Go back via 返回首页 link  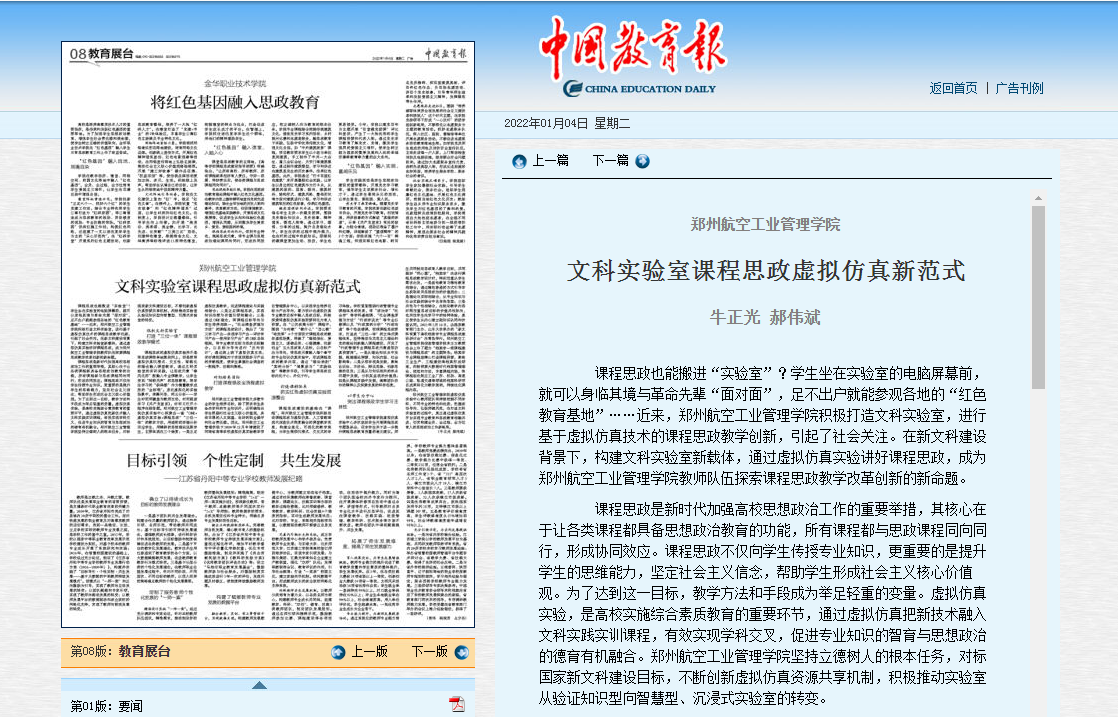[953, 88]
